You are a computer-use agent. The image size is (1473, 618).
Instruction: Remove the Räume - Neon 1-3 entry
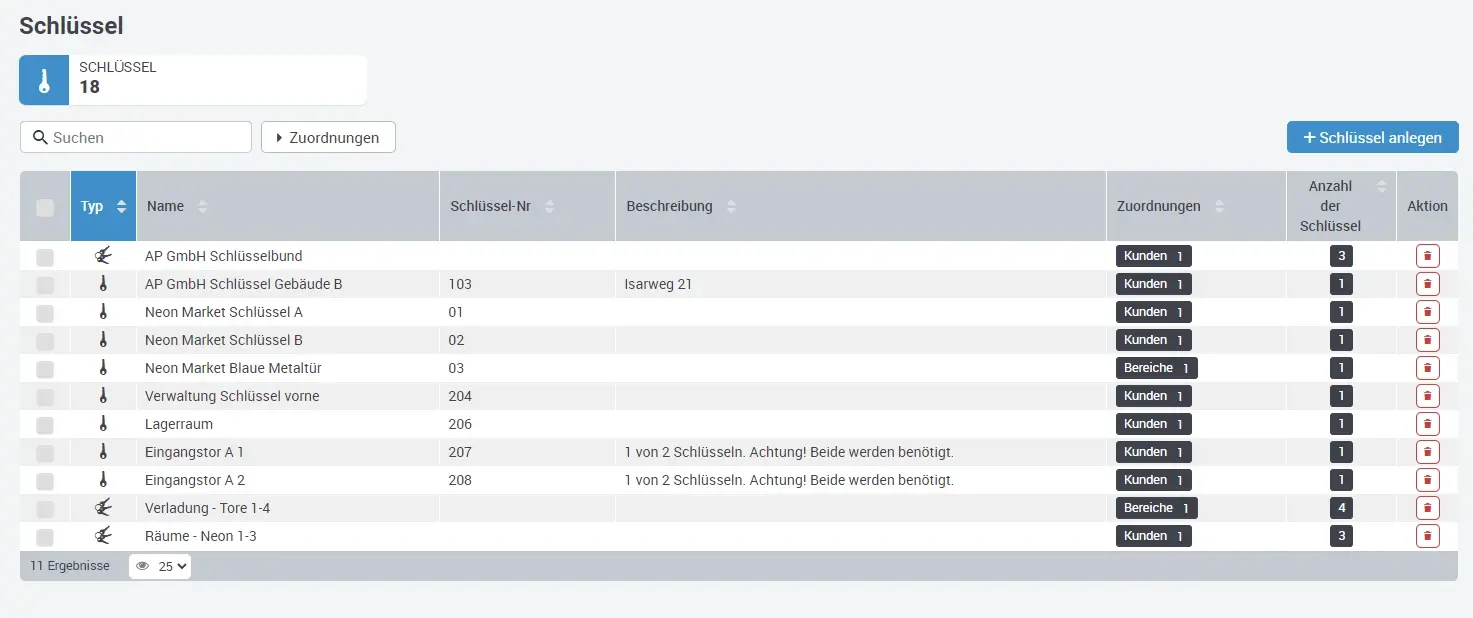click(1427, 536)
